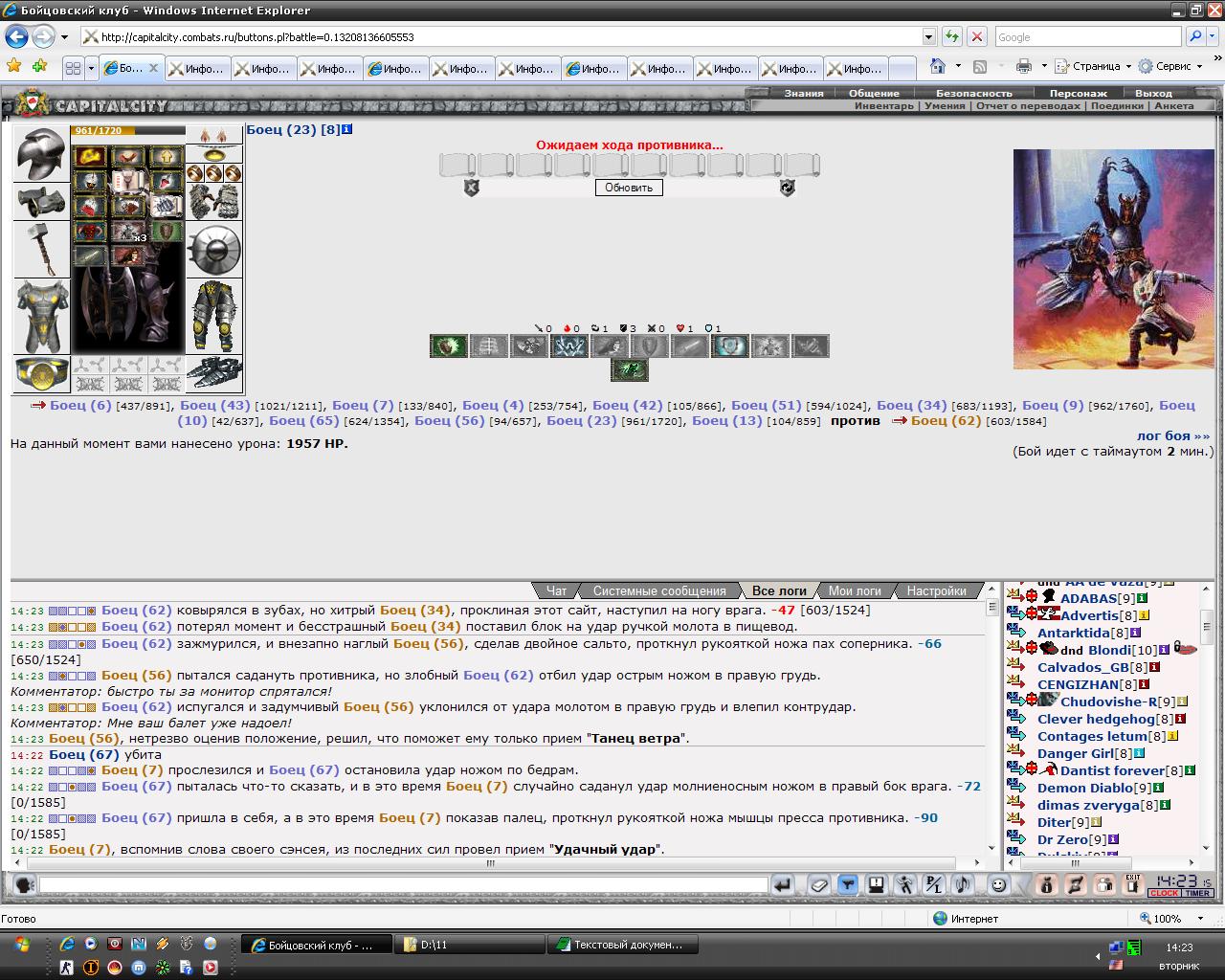
Task: Click the chat message input field
Action: [403, 885]
